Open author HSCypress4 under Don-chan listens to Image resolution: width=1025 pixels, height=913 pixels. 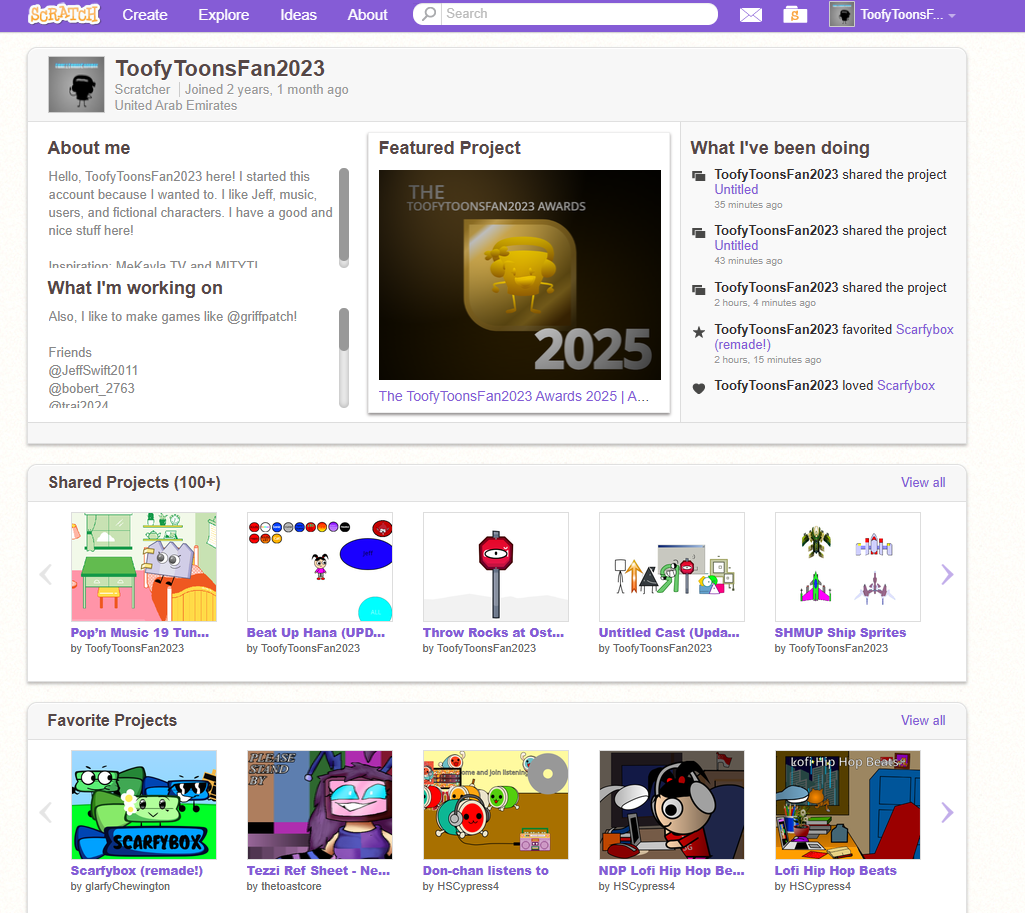coord(468,886)
